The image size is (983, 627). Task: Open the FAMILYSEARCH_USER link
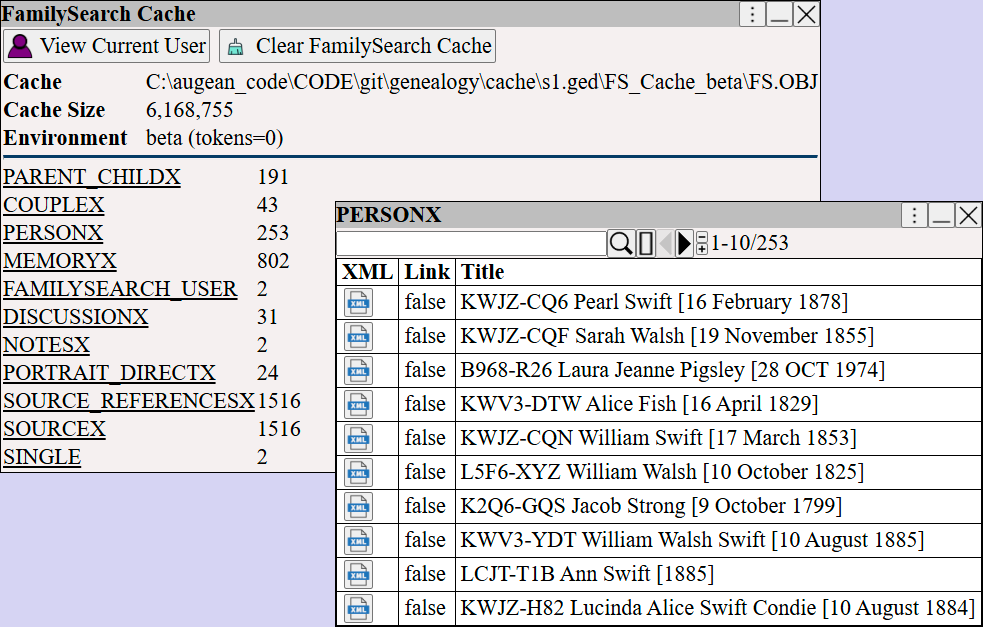pos(120,289)
